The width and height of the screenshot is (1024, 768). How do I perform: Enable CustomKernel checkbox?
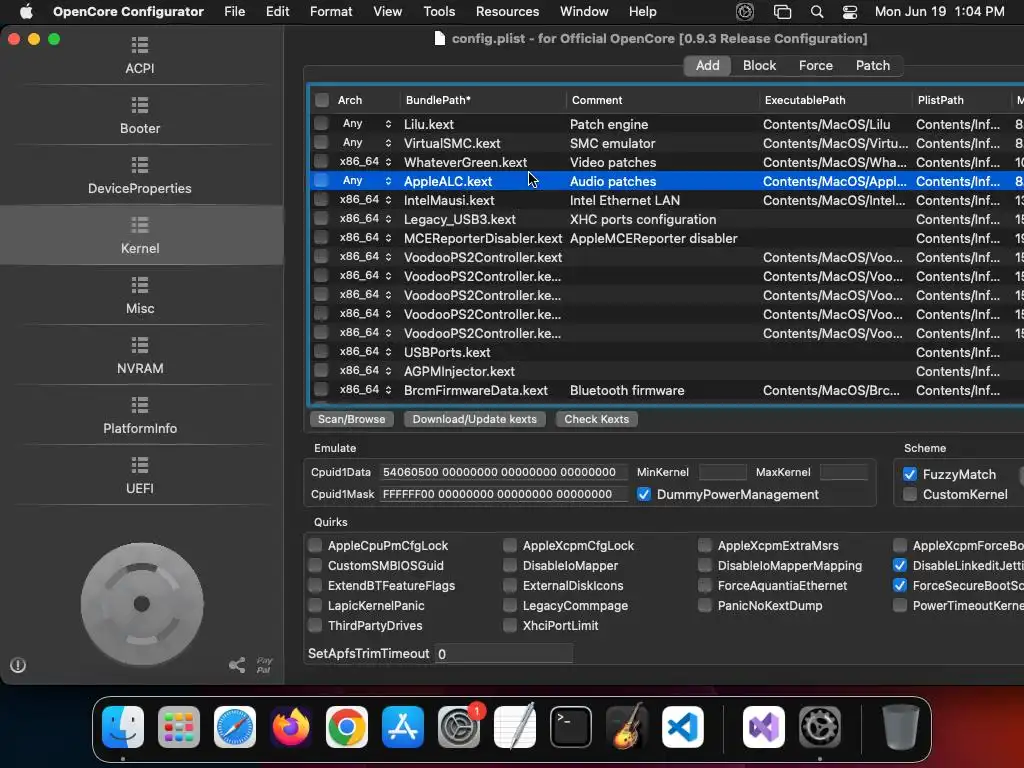pos(910,494)
